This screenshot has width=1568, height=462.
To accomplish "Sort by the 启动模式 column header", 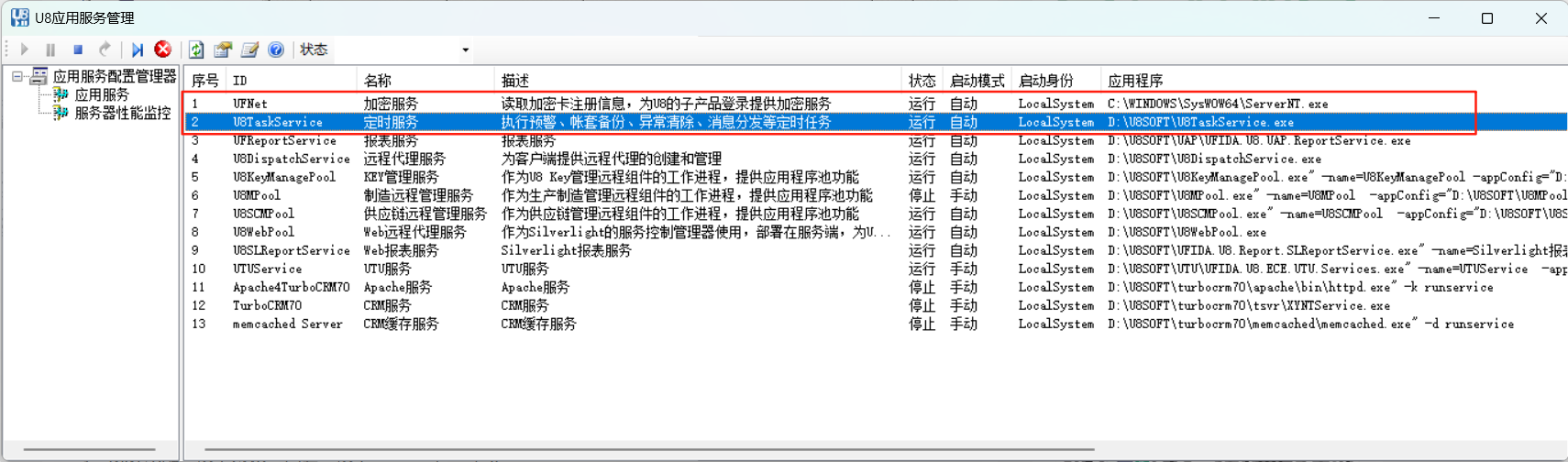I will tap(977, 81).
